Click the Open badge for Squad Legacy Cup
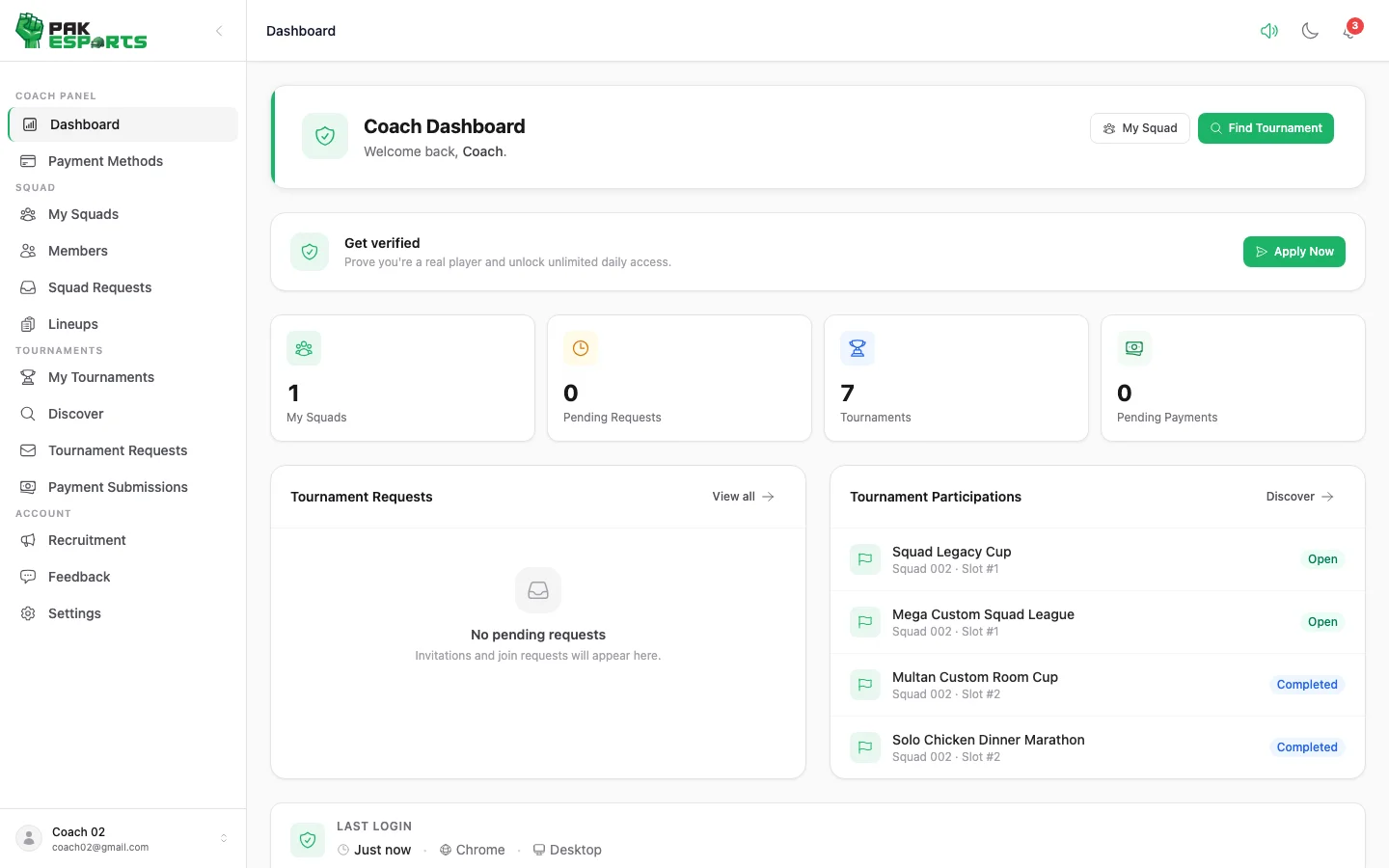The height and width of the screenshot is (868, 1389). [1322, 559]
